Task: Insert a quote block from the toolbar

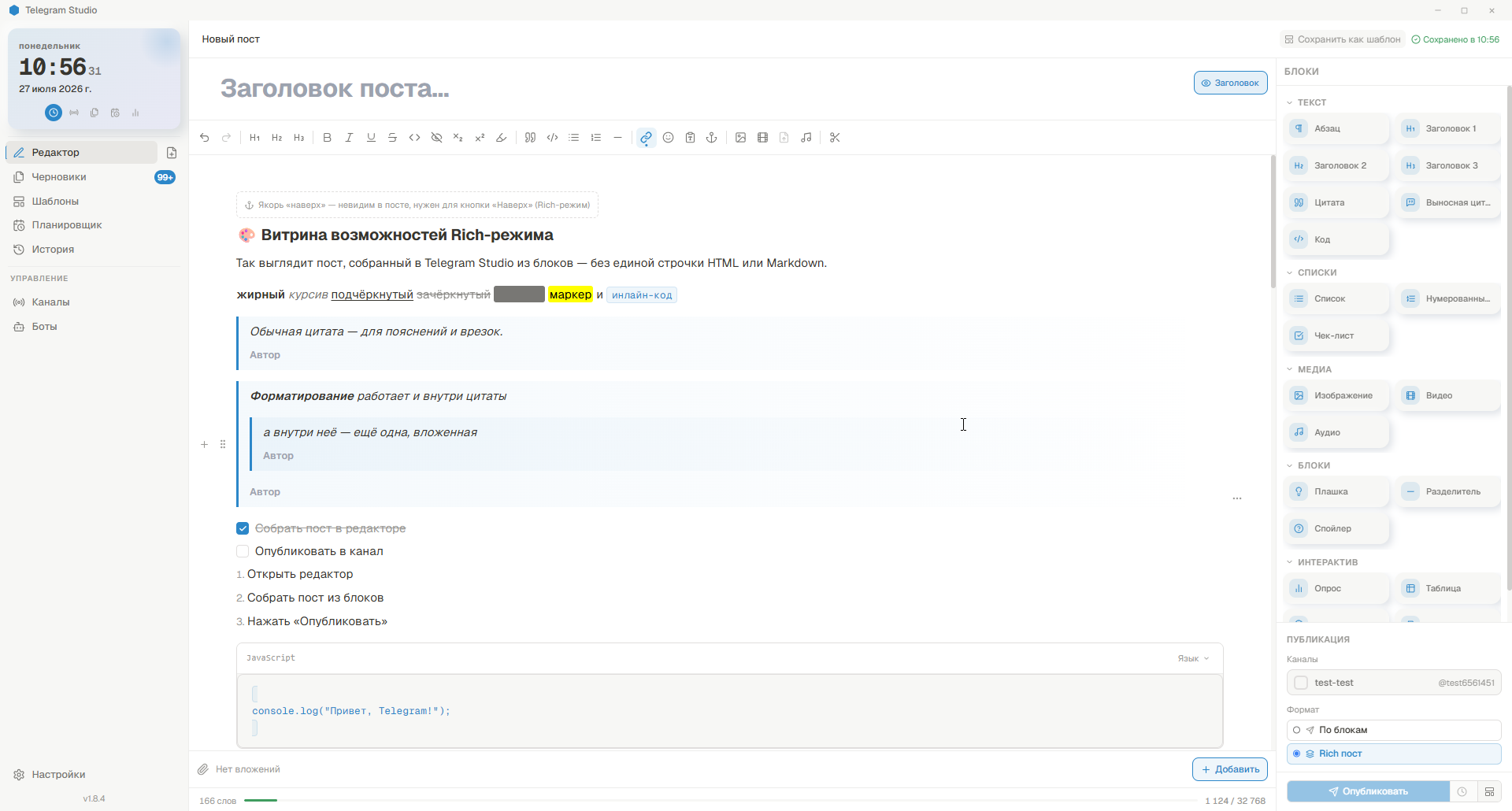Action: (x=531, y=138)
